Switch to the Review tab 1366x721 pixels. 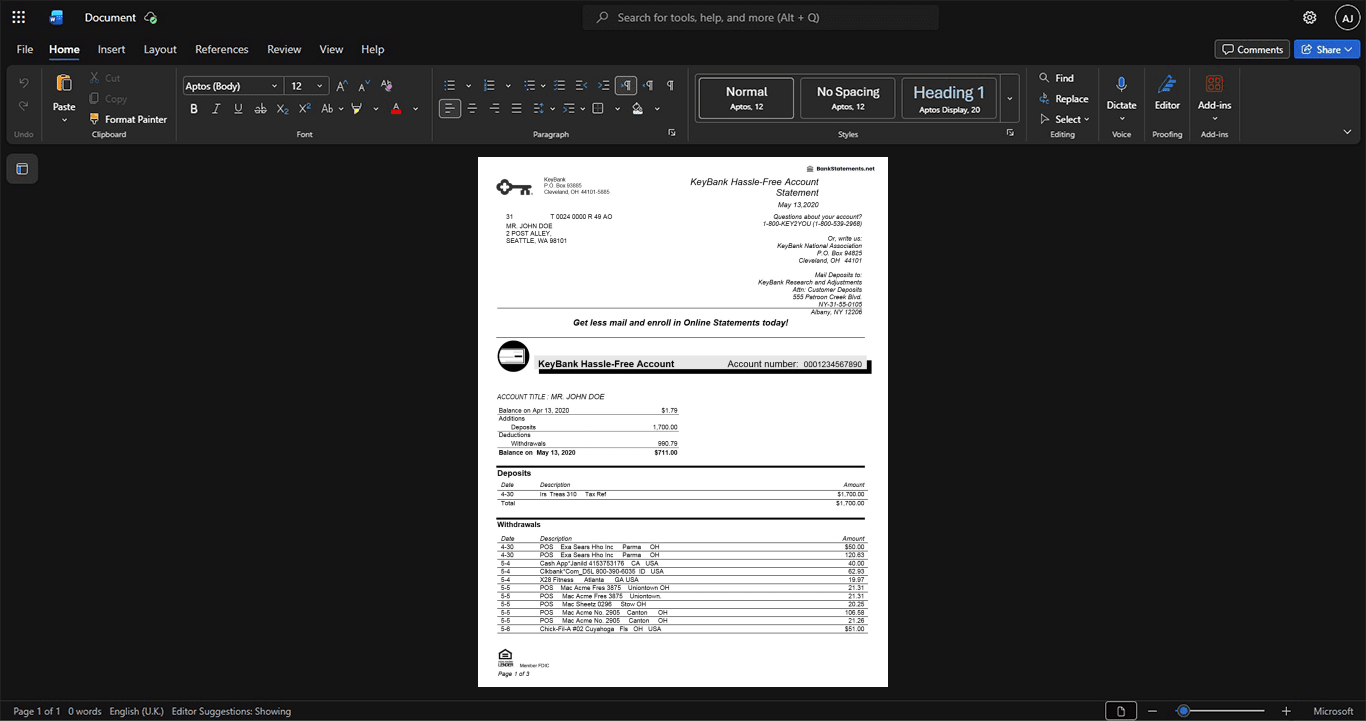tap(284, 49)
